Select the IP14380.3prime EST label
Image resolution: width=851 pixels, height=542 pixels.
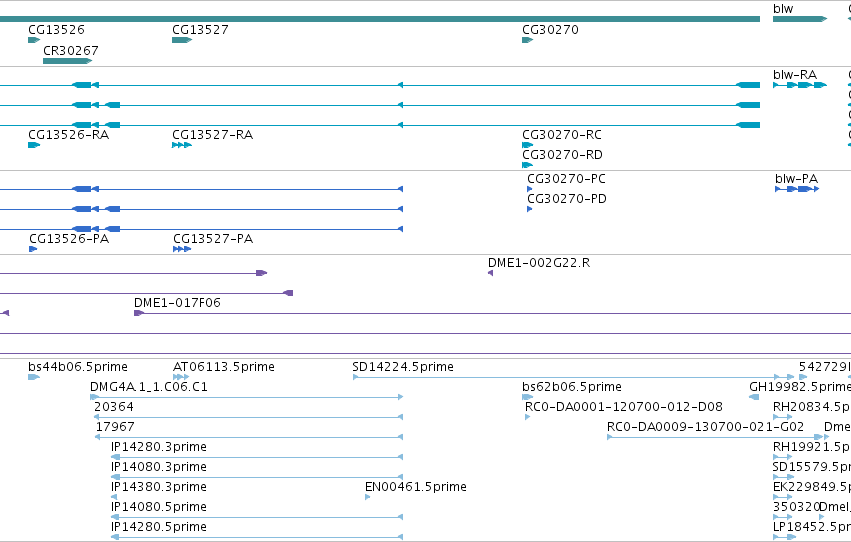[x=158, y=487]
